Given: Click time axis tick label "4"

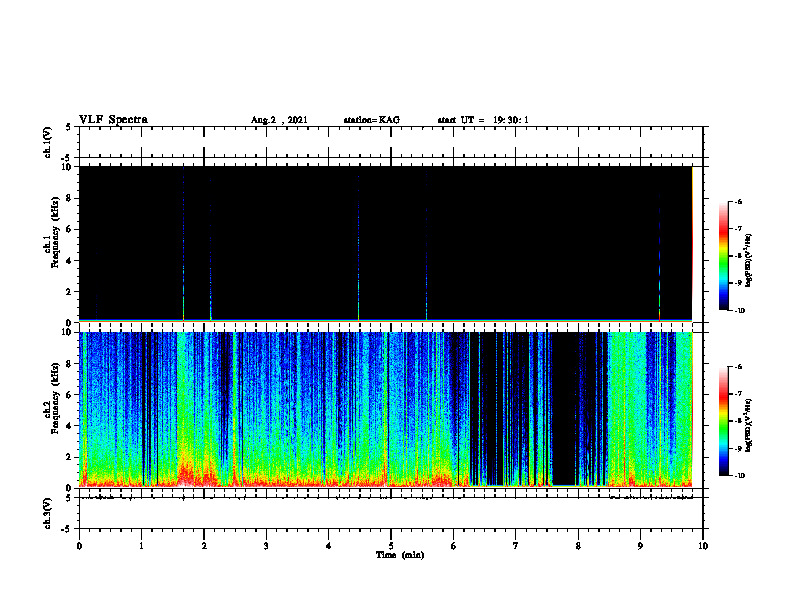Looking at the screenshot, I should pyautogui.click(x=329, y=546).
